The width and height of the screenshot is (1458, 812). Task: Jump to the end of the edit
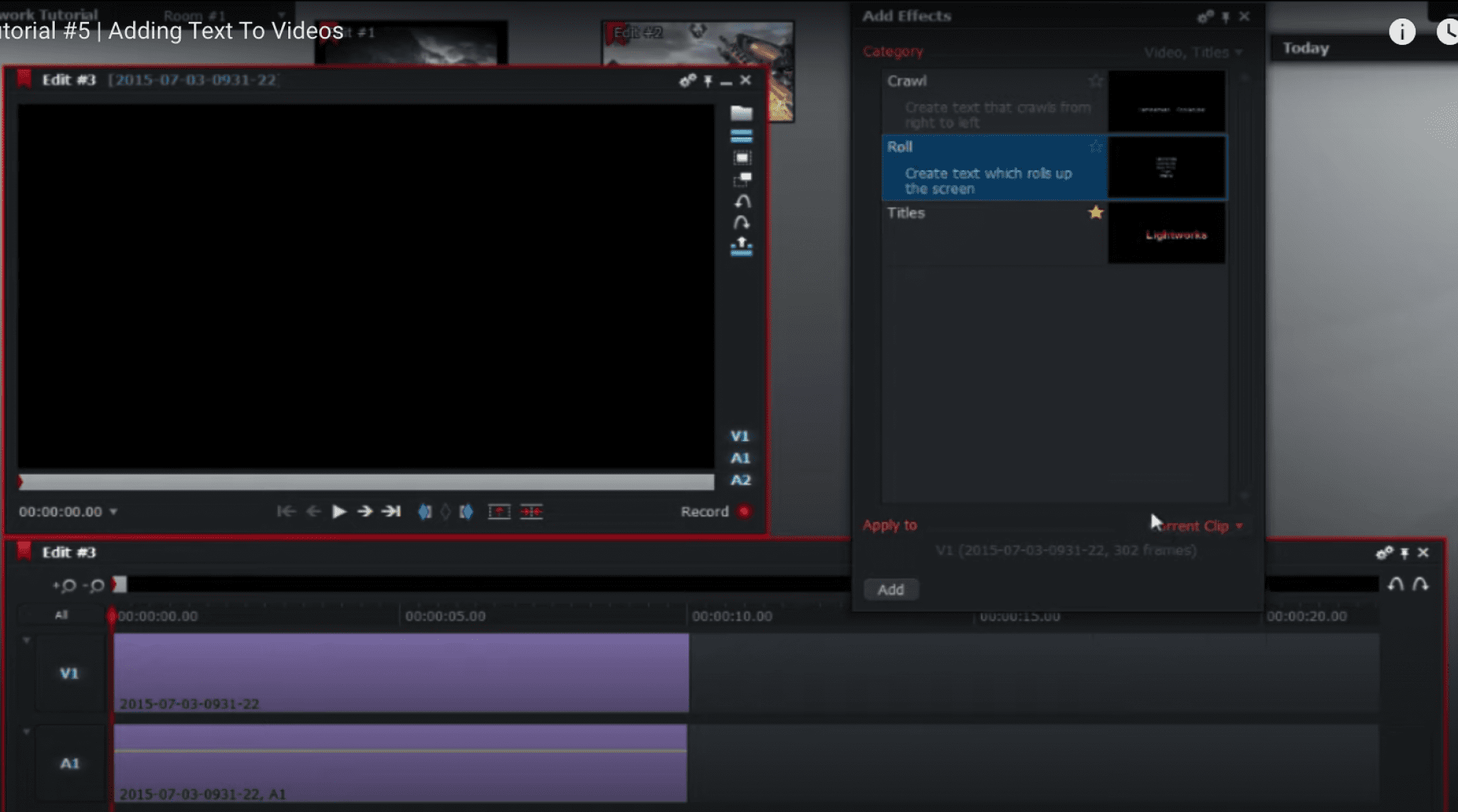(x=391, y=512)
